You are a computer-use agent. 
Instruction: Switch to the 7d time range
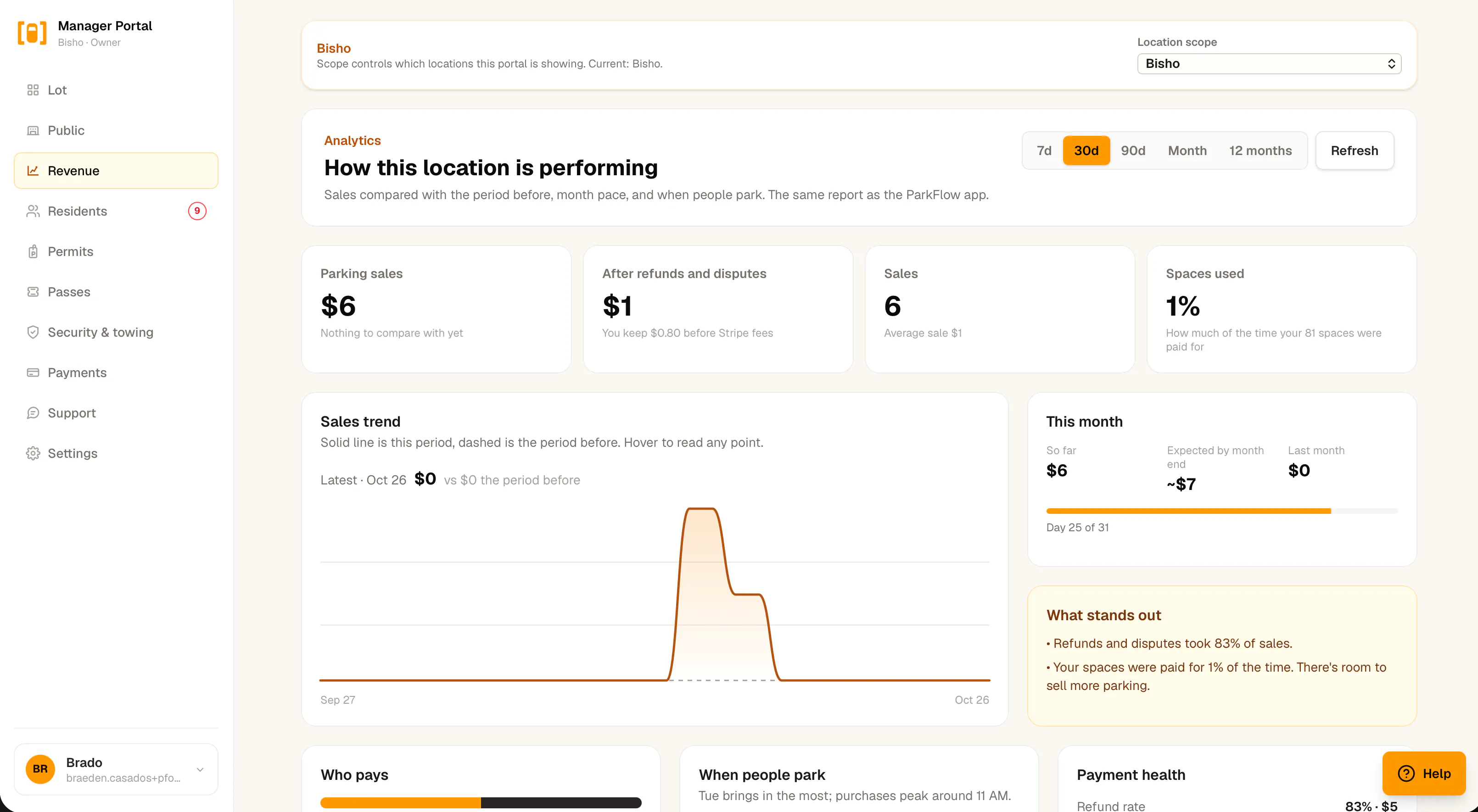1044,150
